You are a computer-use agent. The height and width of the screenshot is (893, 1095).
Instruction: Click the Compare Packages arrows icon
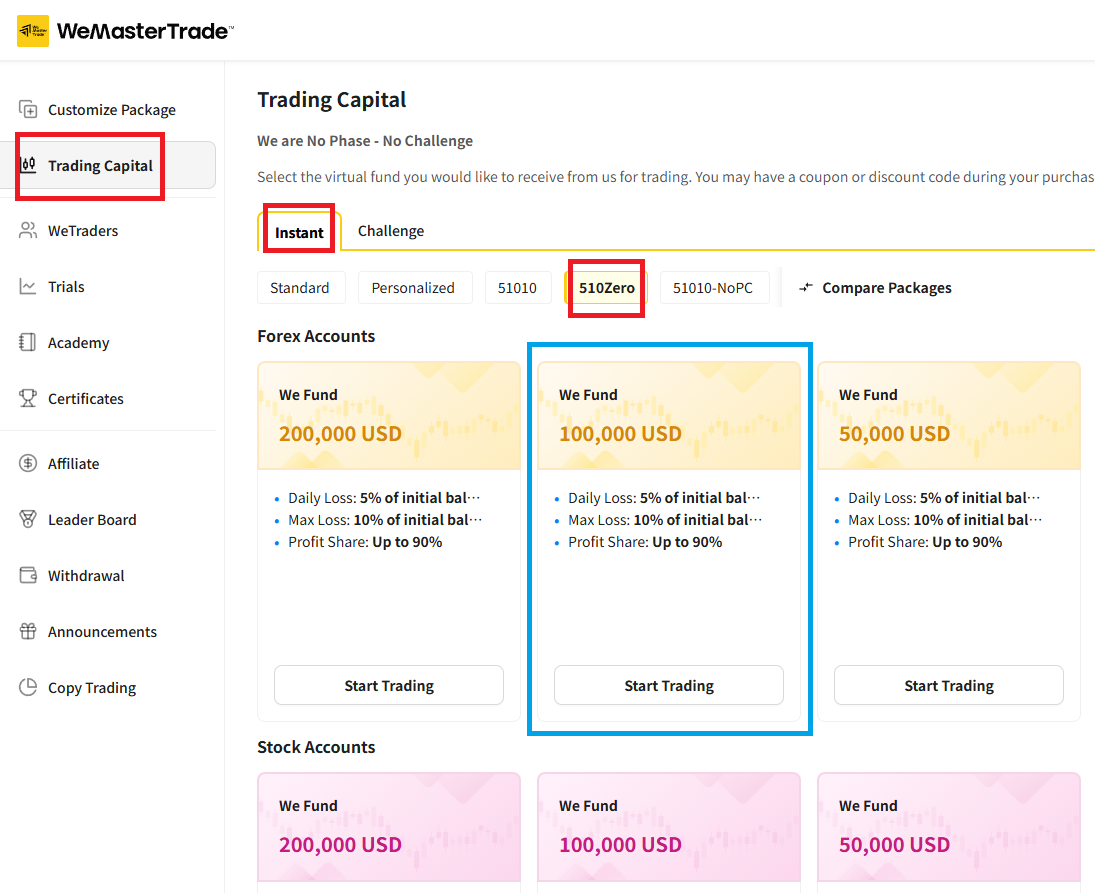[806, 287]
